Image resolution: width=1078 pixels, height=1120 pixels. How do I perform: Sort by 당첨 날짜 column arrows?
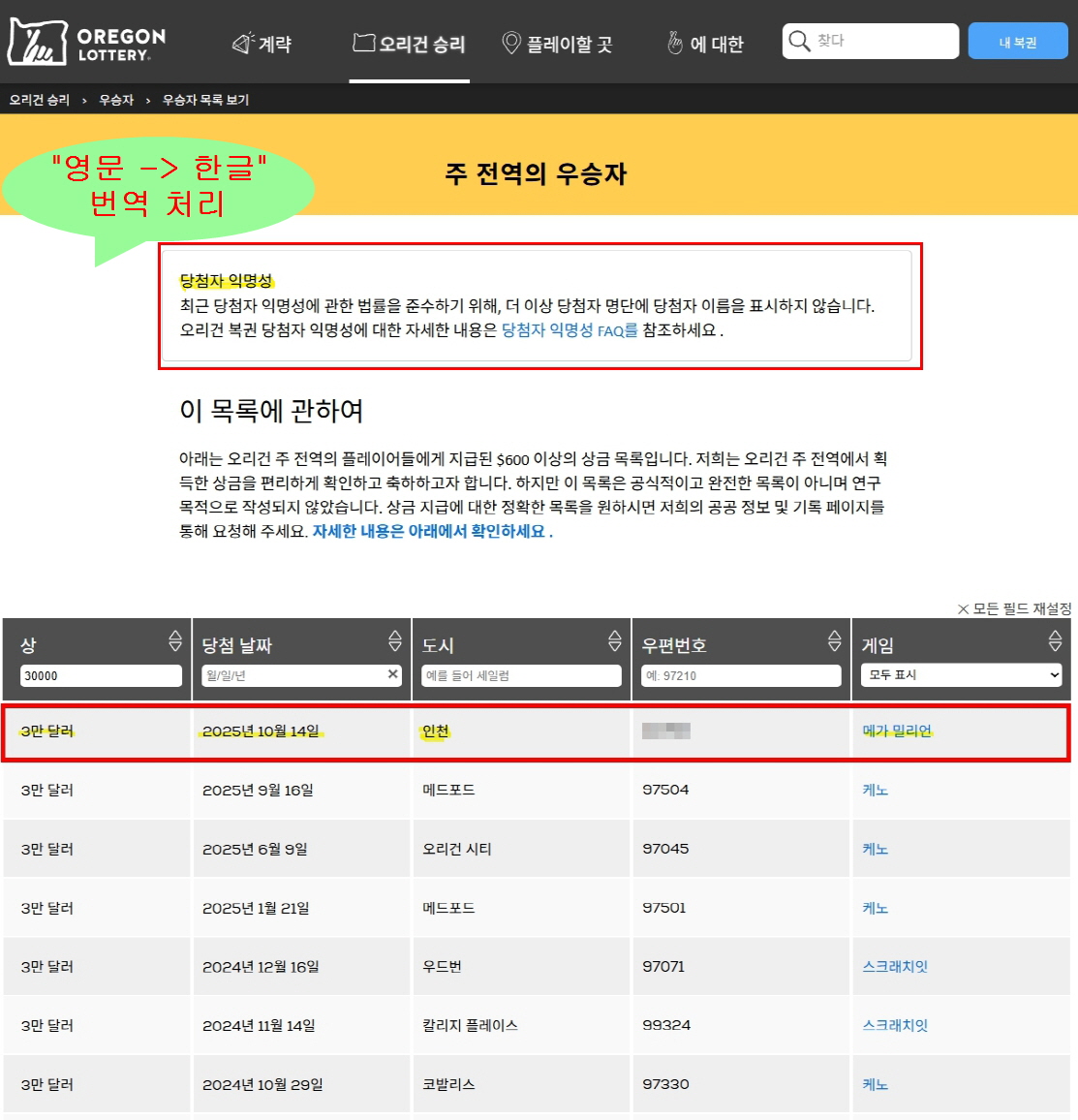[x=395, y=640]
